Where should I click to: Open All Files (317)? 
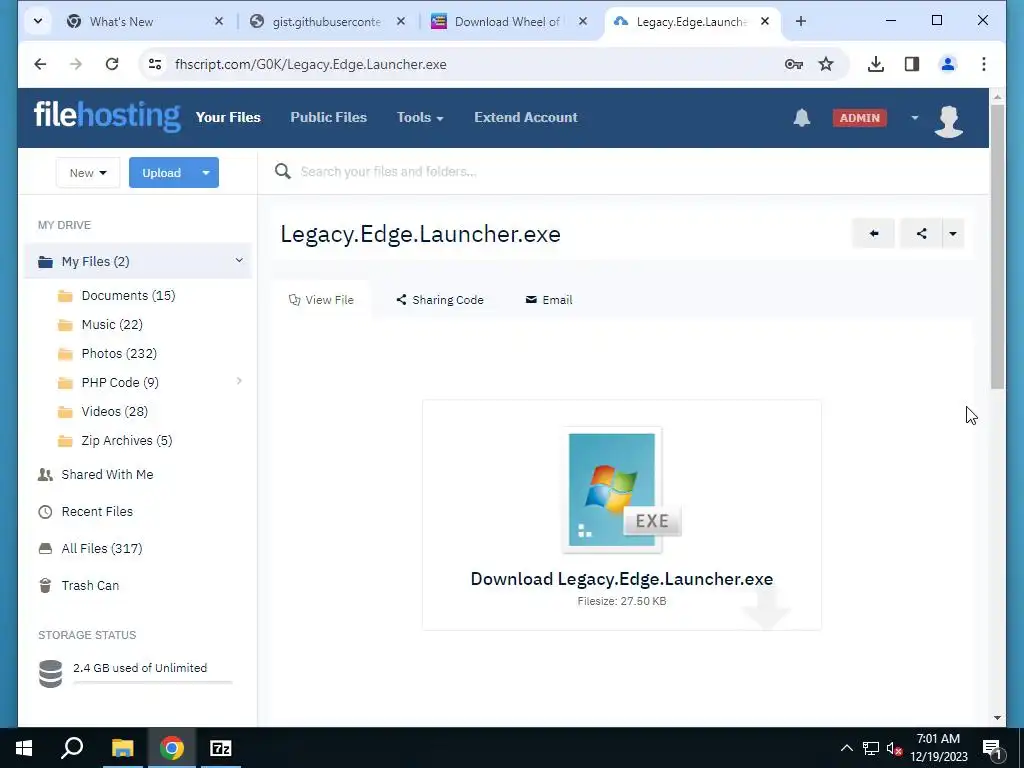coord(101,549)
